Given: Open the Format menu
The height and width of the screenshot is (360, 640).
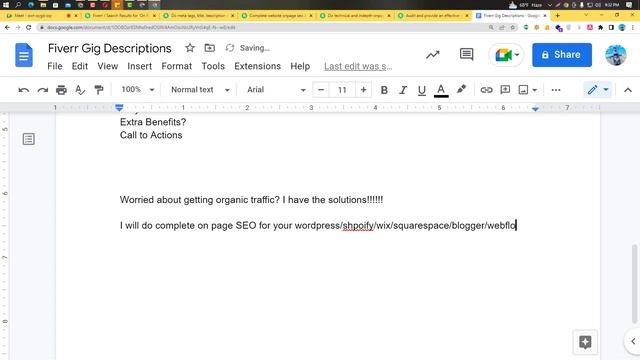Looking at the screenshot, I should pos(176,66).
